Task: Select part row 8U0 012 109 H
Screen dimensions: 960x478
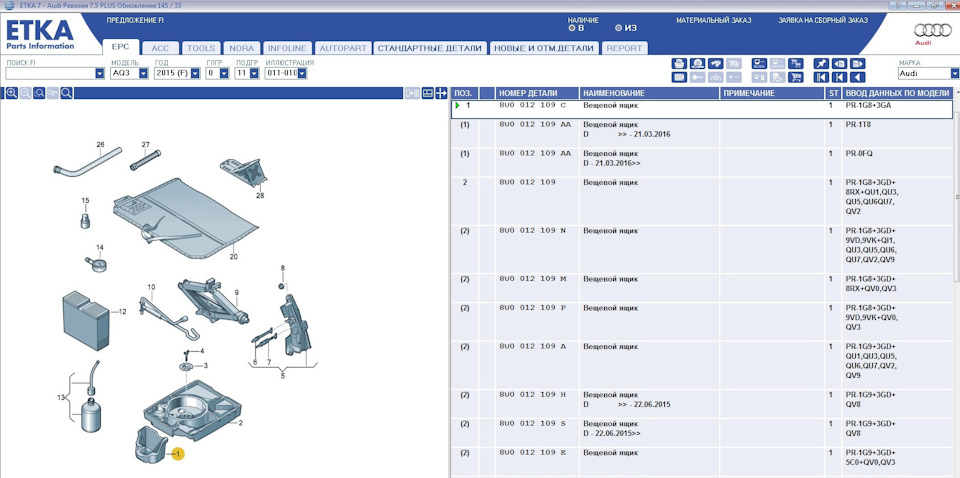Action: tap(702, 403)
